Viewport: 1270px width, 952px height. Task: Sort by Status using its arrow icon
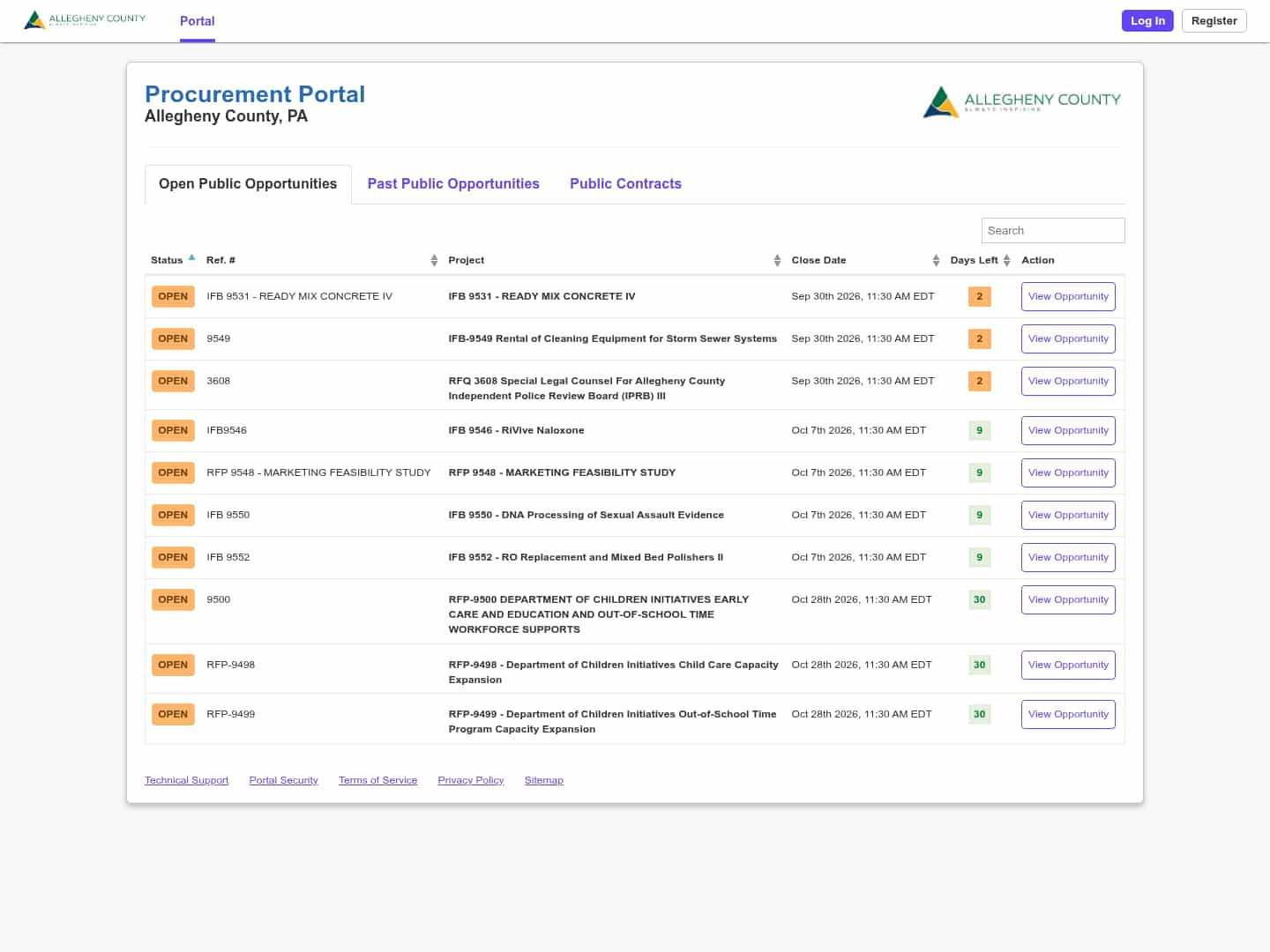click(191, 258)
